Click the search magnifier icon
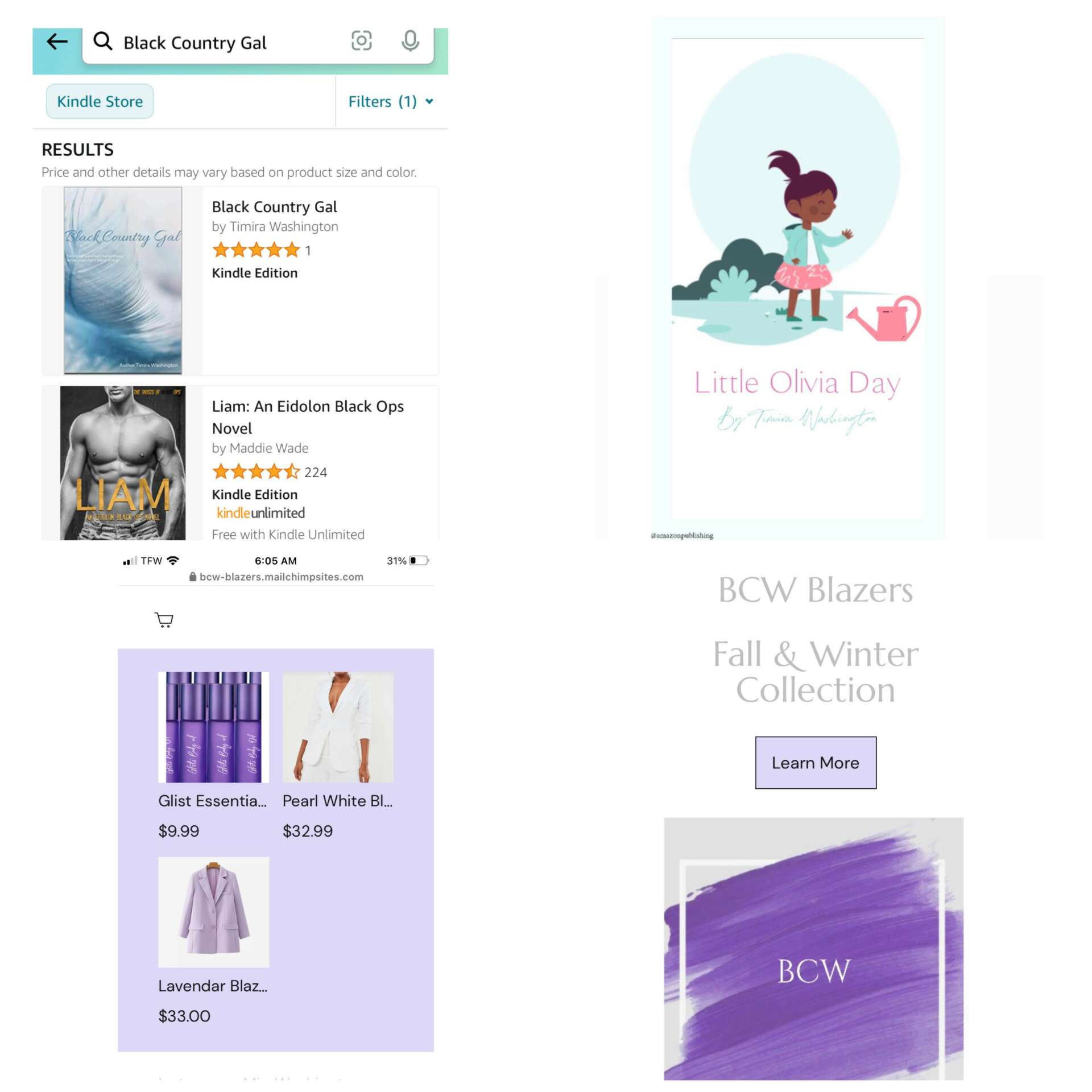Viewport: 1092px width, 1092px height. click(103, 41)
